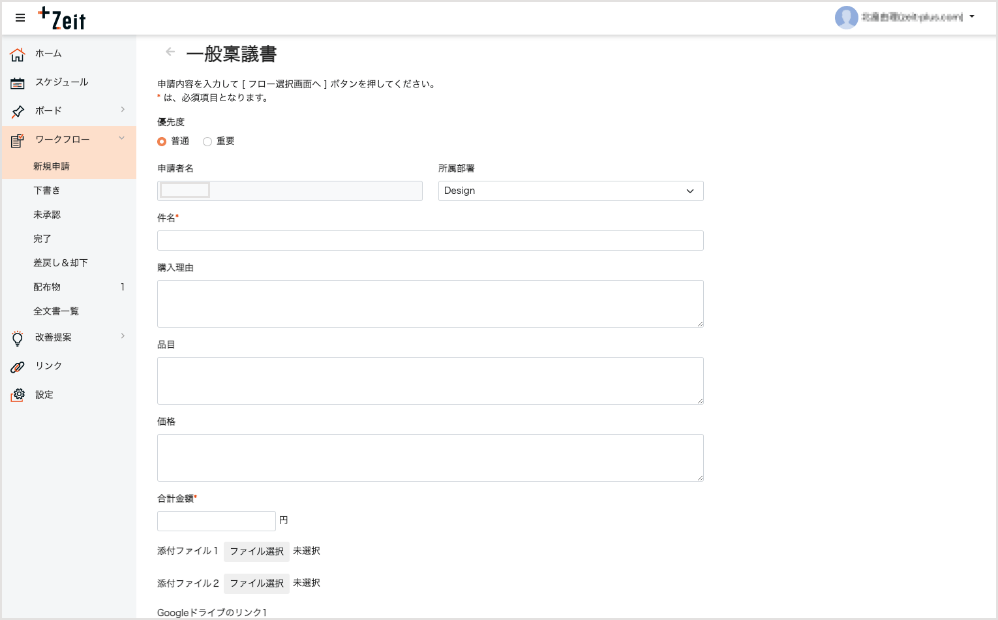Click the lightbulb improvement proposal icon
998x620 pixels.
tap(17, 338)
